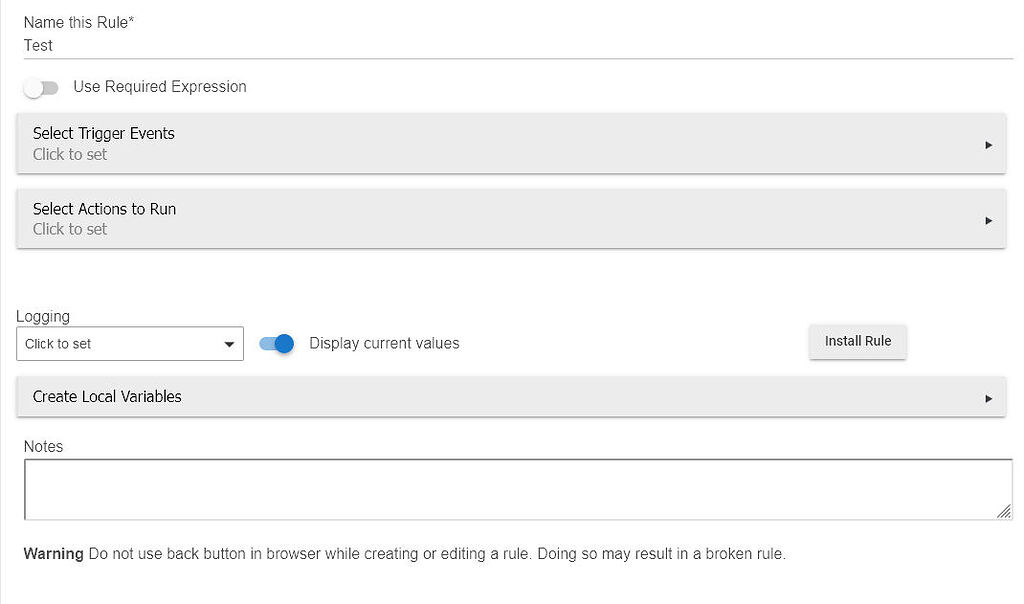Enable the Use Required Expression switch

tap(41, 88)
